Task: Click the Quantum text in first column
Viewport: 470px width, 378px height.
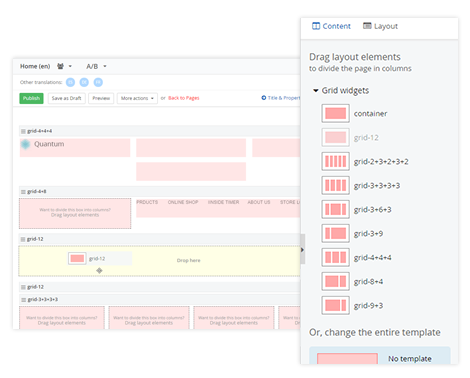Action: [x=49, y=144]
